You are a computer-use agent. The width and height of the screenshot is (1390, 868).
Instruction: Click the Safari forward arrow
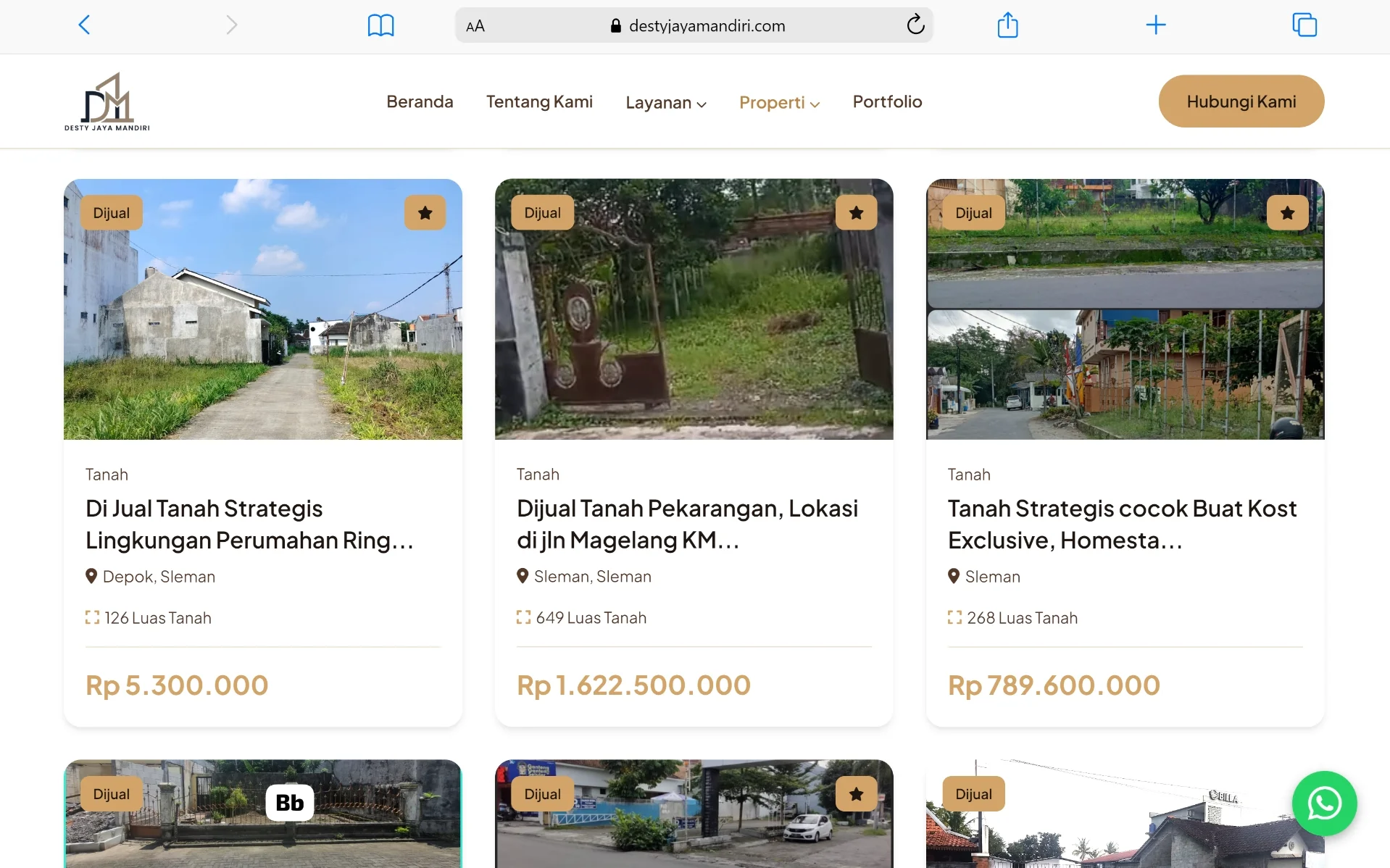coord(231,25)
